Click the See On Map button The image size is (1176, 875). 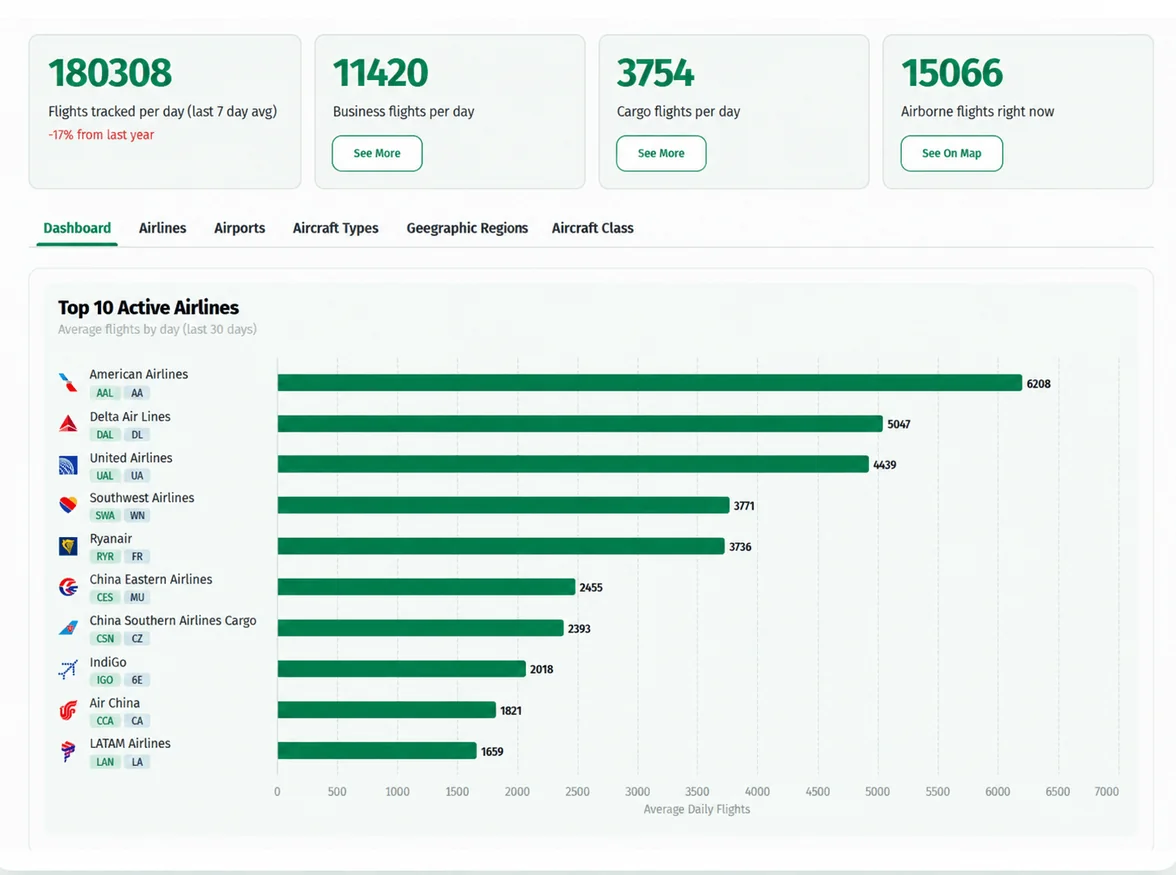(951, 153)
